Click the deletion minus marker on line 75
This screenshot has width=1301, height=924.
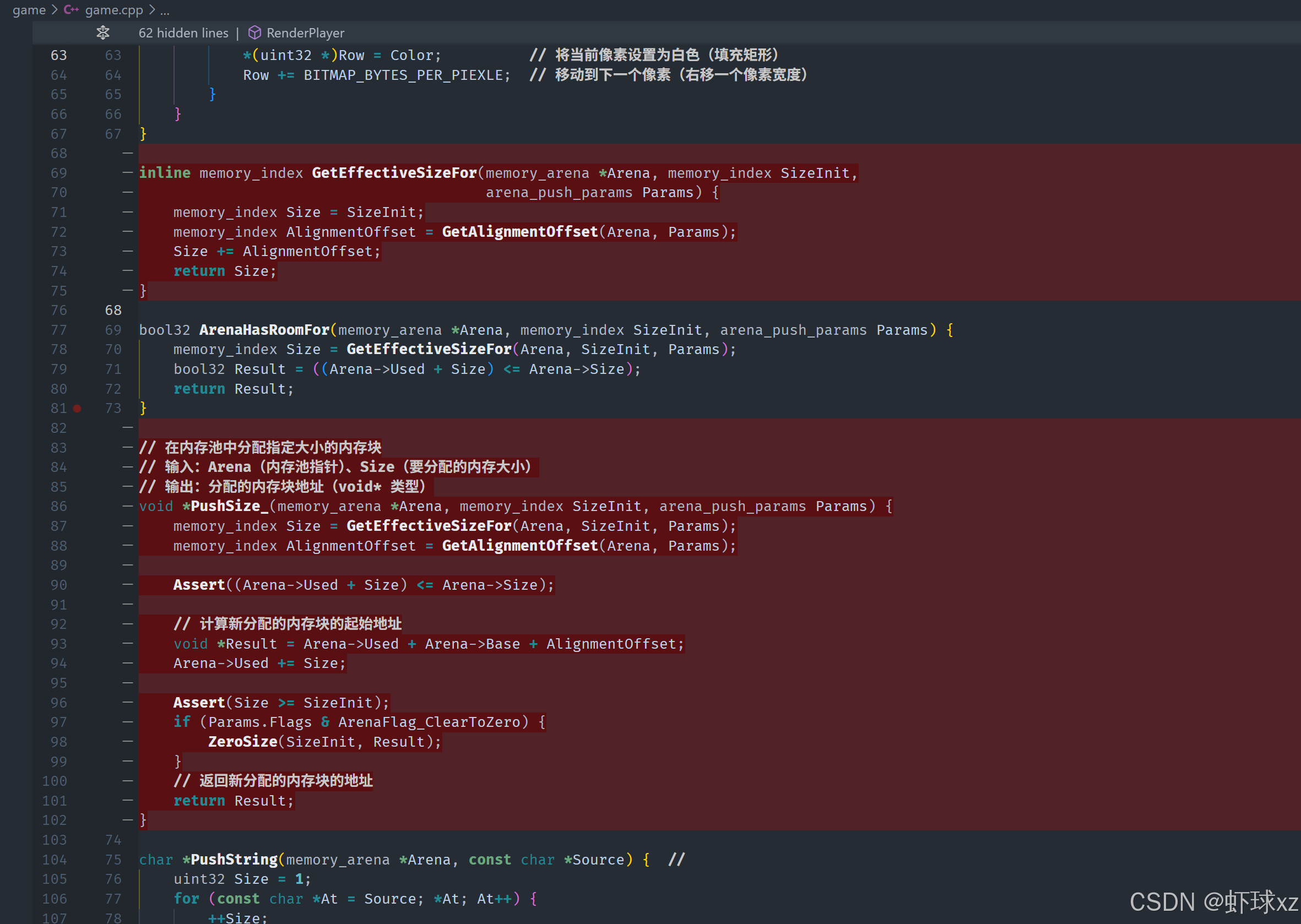(127, 291)
